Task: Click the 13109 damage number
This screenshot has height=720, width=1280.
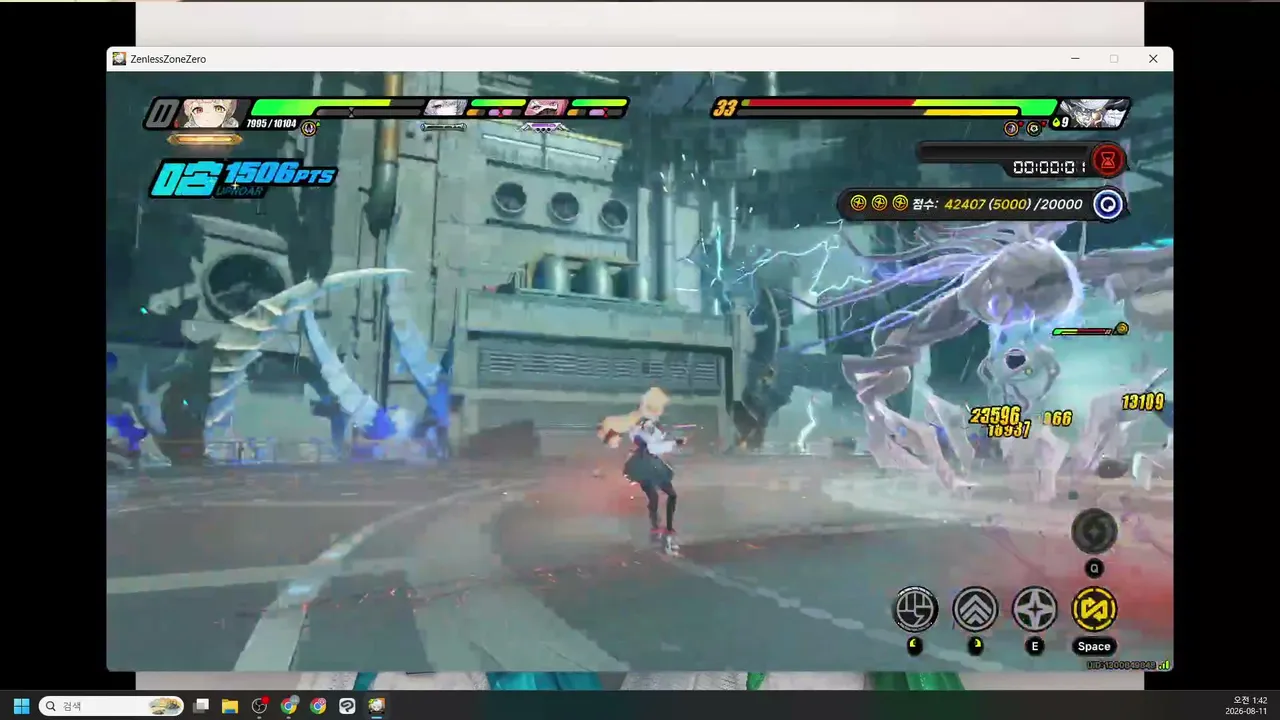Action: (1142, 402)
